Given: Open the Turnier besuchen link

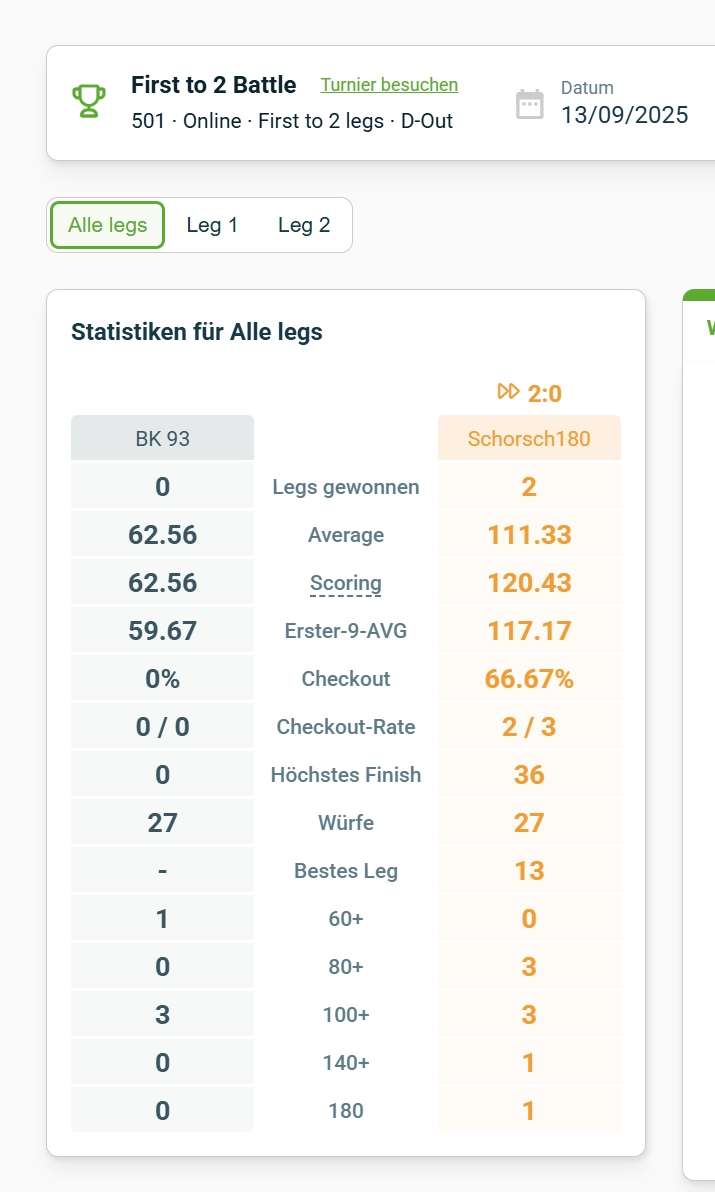Looking at the screenshot, I should 389,85.
